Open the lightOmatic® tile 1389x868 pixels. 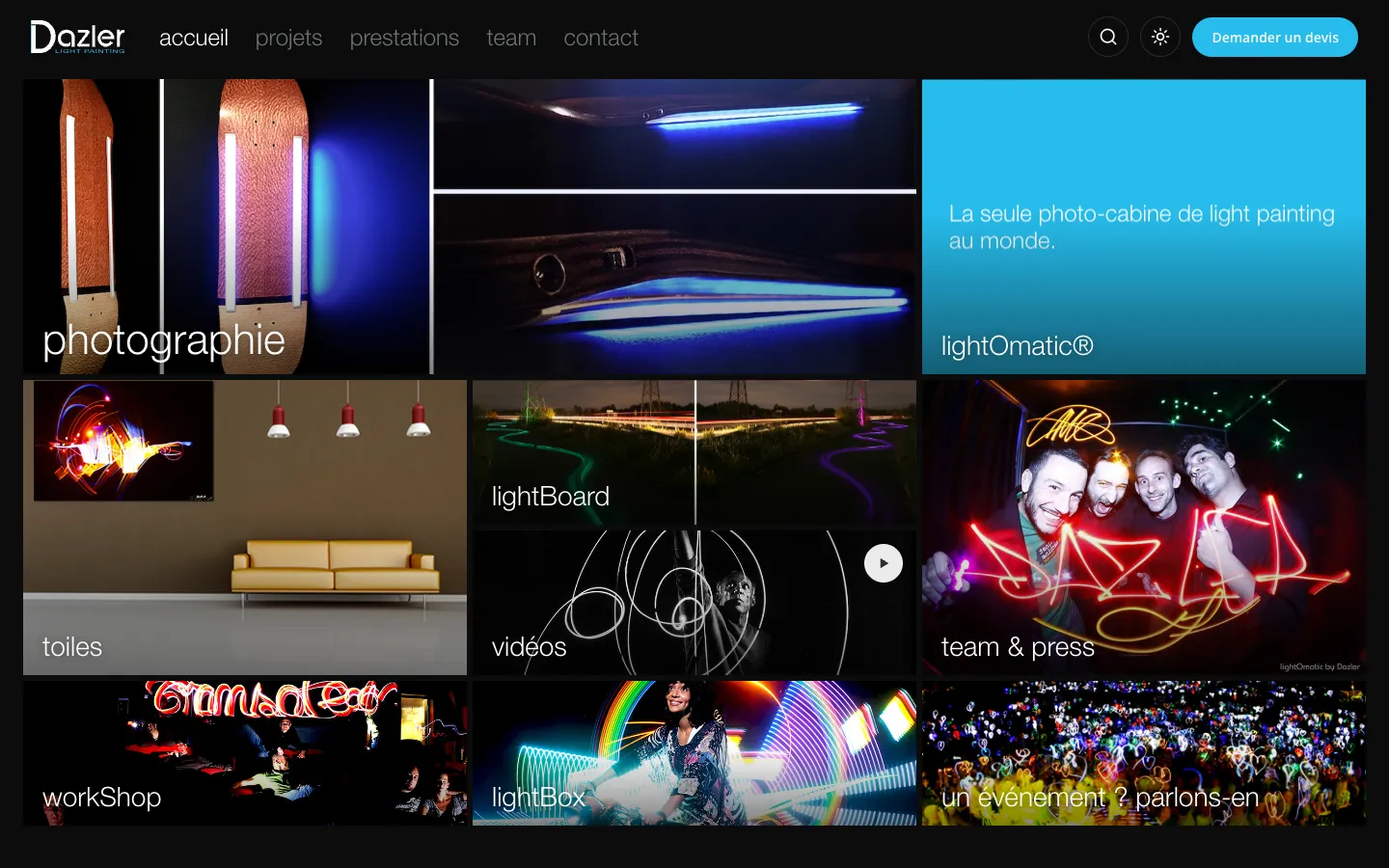click(1144, 227)
